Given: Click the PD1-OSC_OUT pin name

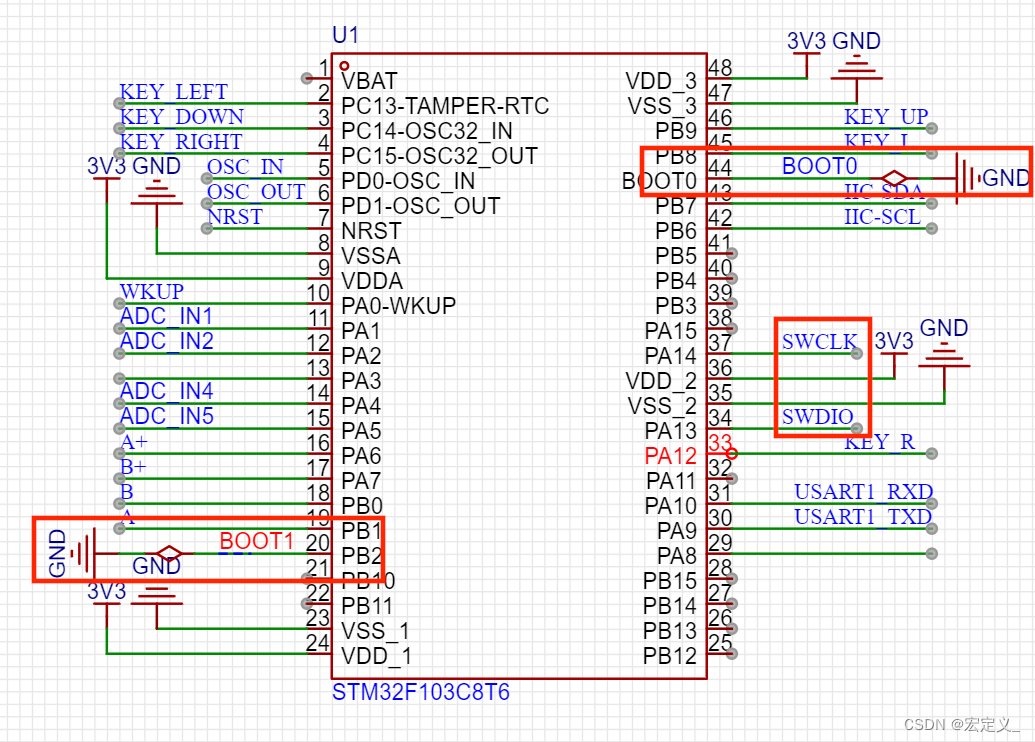Looking at the screenshot, I should (420, 207).
